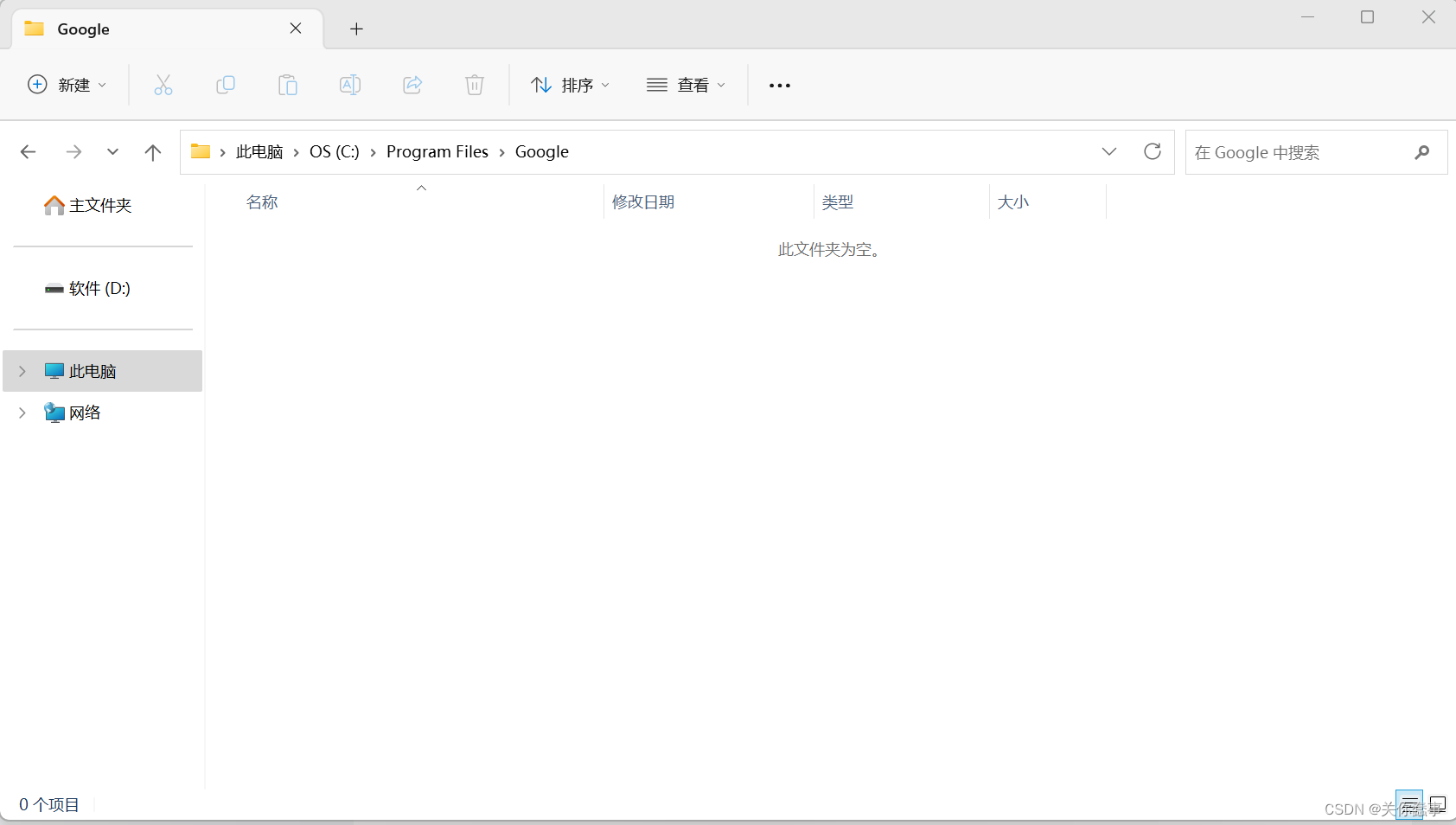Add a new tab with plus
1456x825 pixels.
point(356,29)
